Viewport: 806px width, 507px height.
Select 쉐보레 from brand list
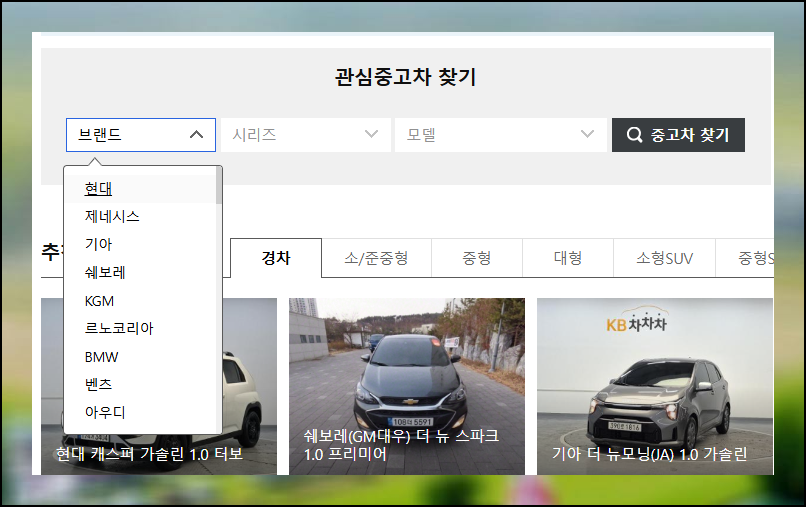click(140, 273)
